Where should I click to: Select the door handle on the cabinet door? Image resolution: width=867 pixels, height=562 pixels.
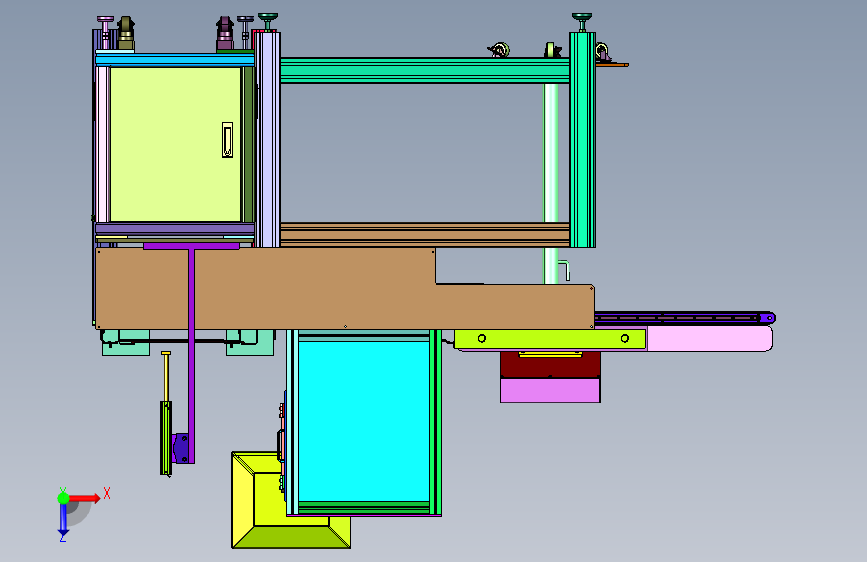[x=227, y=140]
